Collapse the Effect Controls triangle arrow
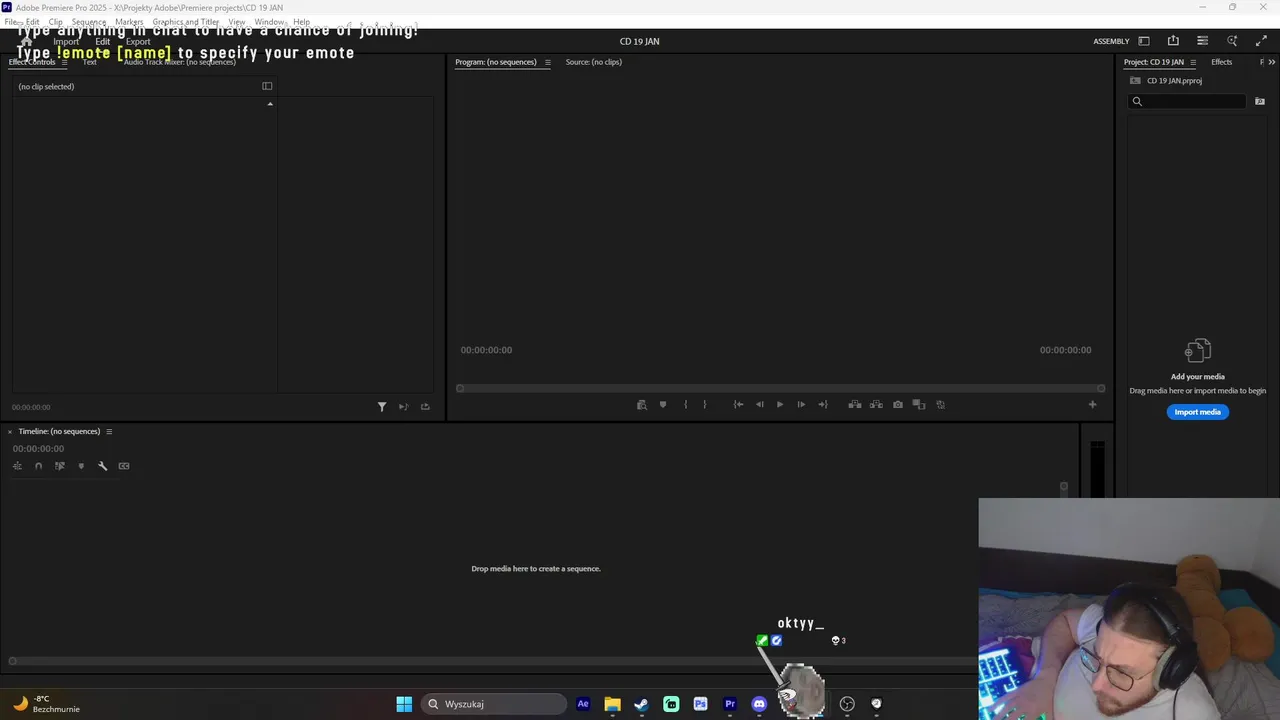1280x720 pixels. coord(270,104)
